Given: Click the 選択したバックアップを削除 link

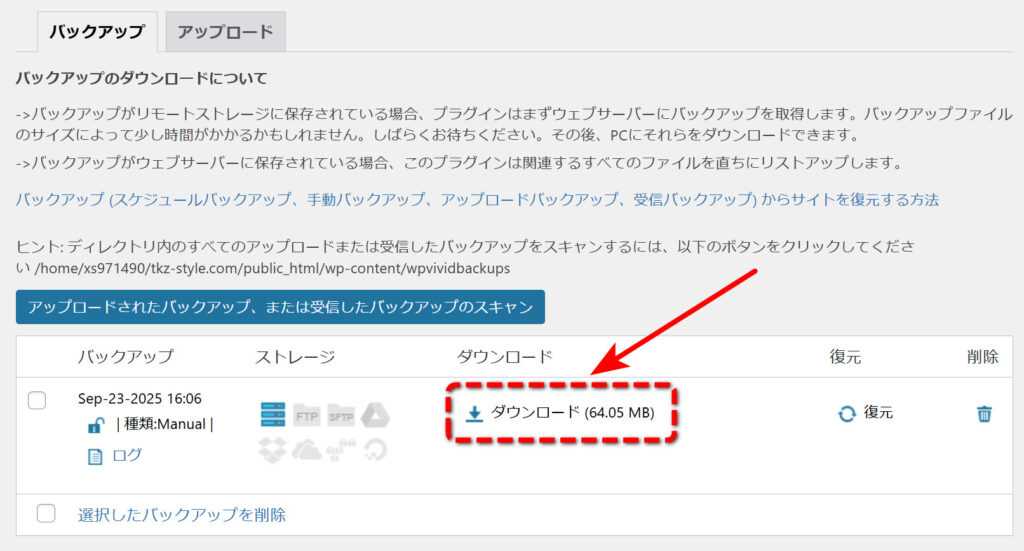Looking at the screenshot, I should (x=182, y=515).
